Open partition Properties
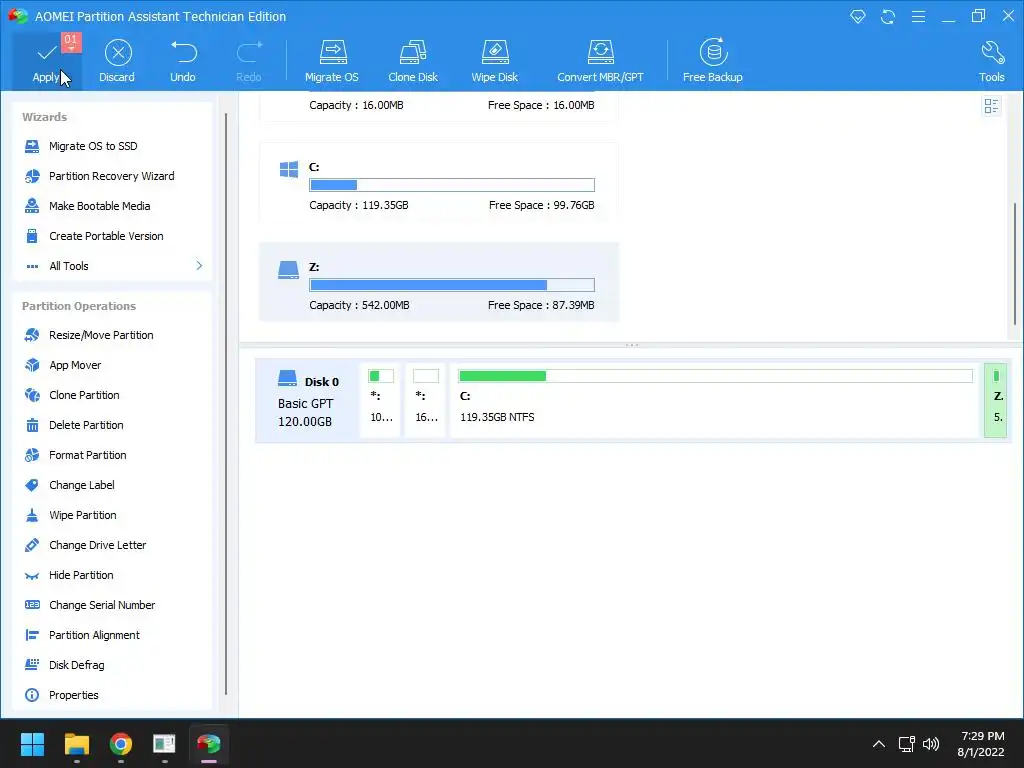Image resolution: width=1024 pixels, height=768 pixels. (x=73, y=696)
